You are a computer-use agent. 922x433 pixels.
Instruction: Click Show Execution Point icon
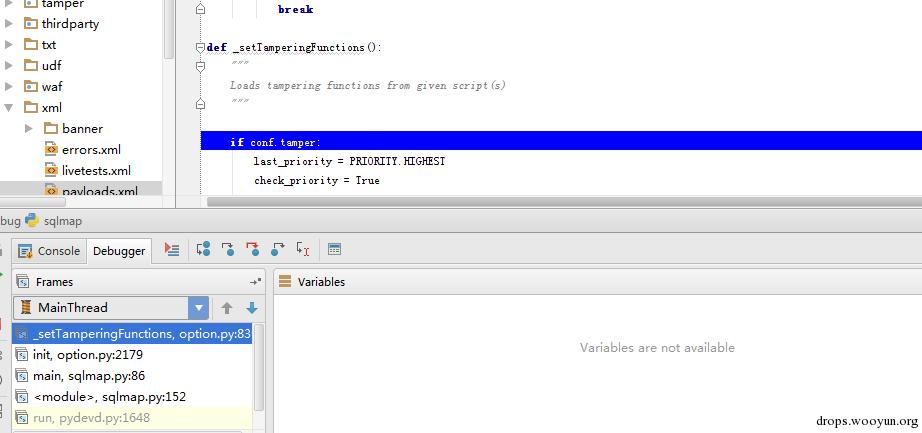(x=172, y=250)
